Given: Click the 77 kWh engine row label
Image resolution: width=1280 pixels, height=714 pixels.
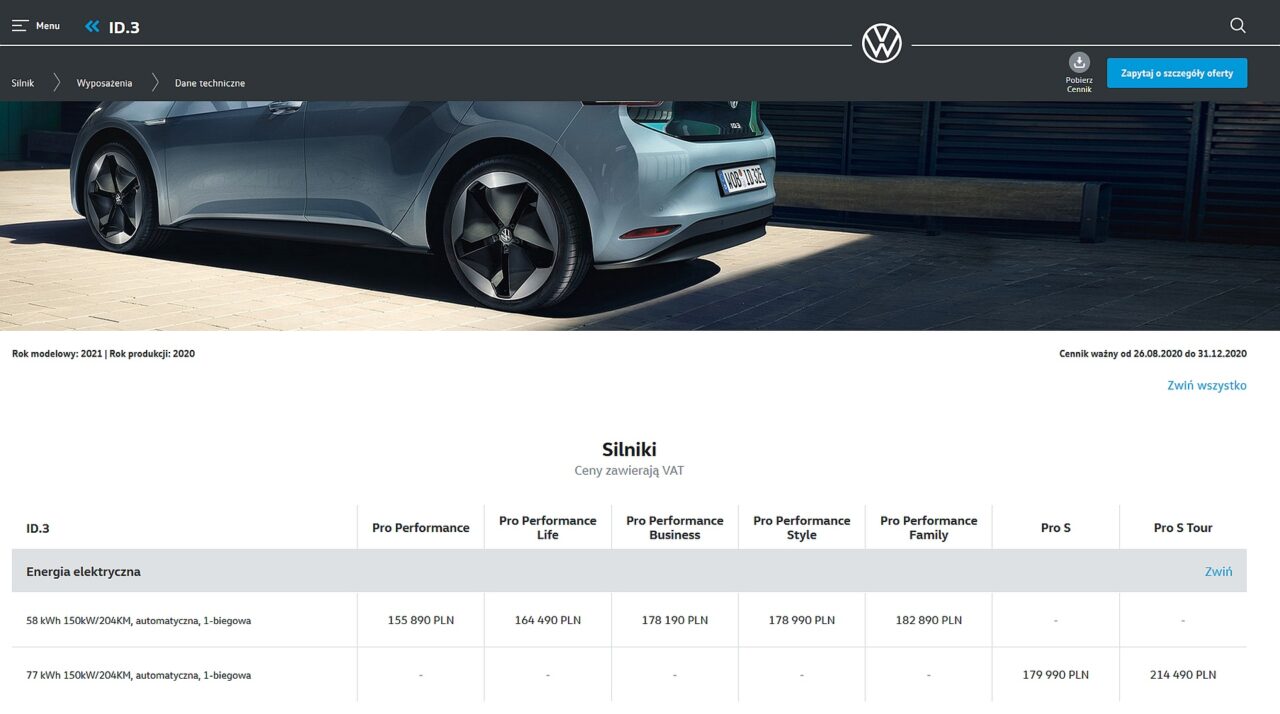Looking at the screenshot, I should tap(139, 676).
